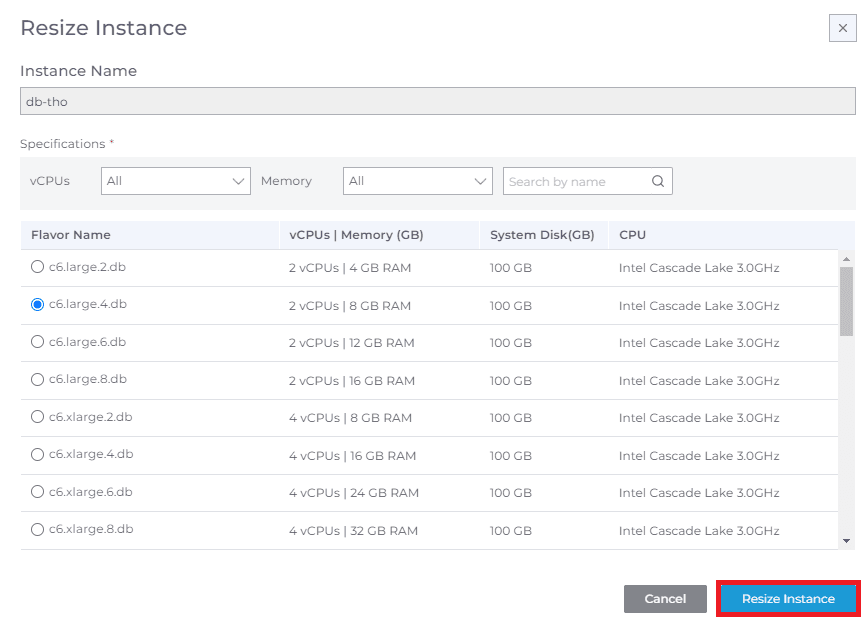
Task: Select the c6.large.4.db radio button
Action: click(38, 304)
